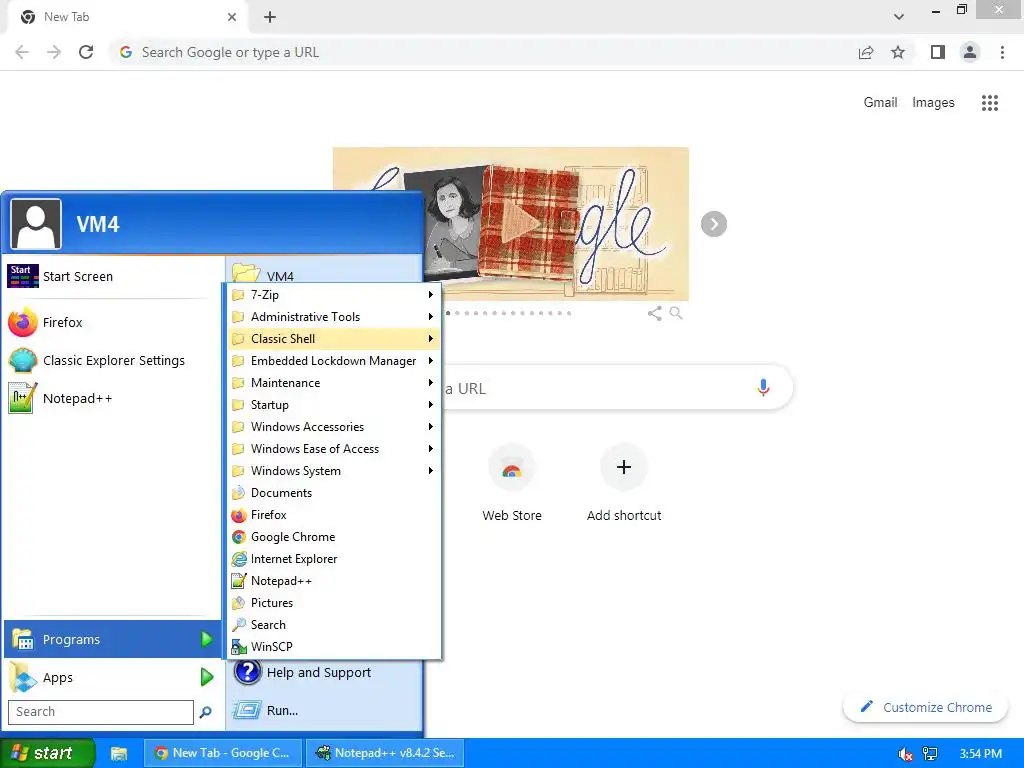The image size is (1024, 768).
Task: Open Documents in the Programs submenu
Action: pos(334,493)
